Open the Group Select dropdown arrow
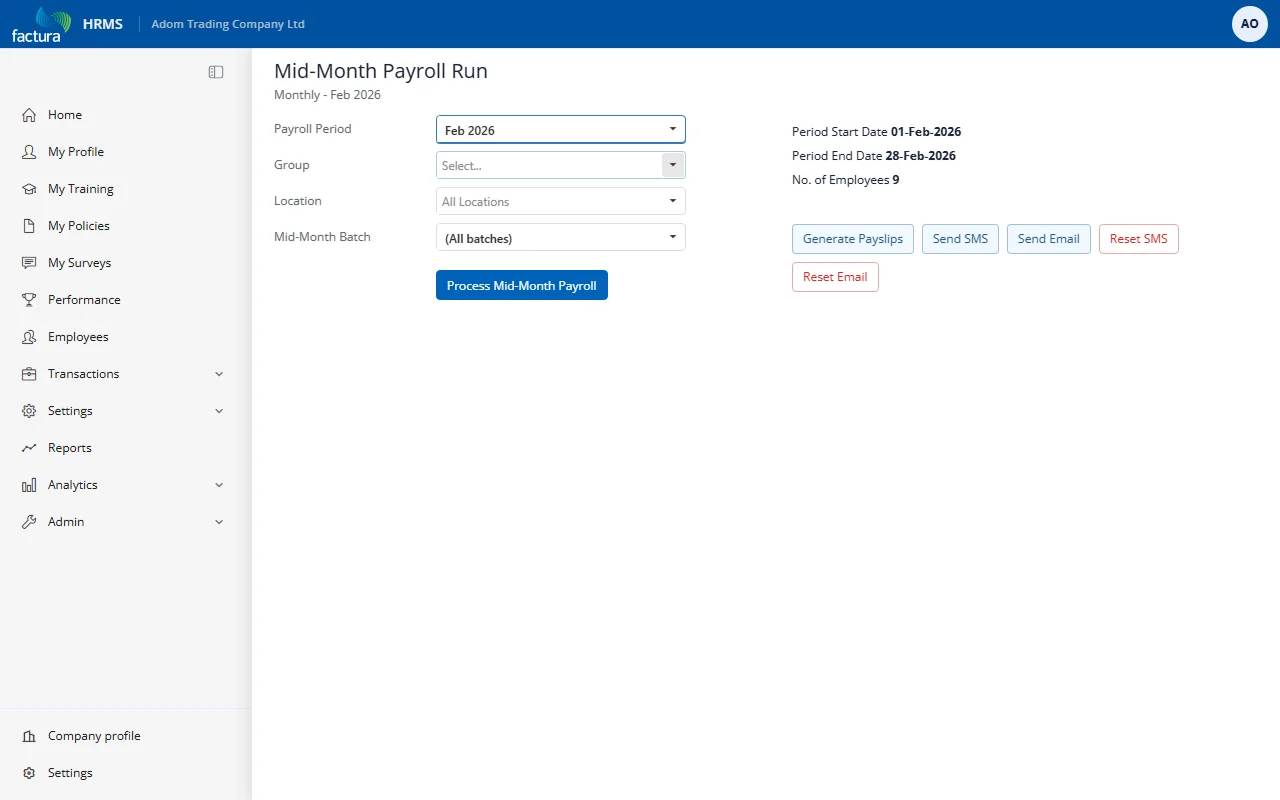Image resolution: width=1280 pixels, height=800 pixels. pos(673,165)
